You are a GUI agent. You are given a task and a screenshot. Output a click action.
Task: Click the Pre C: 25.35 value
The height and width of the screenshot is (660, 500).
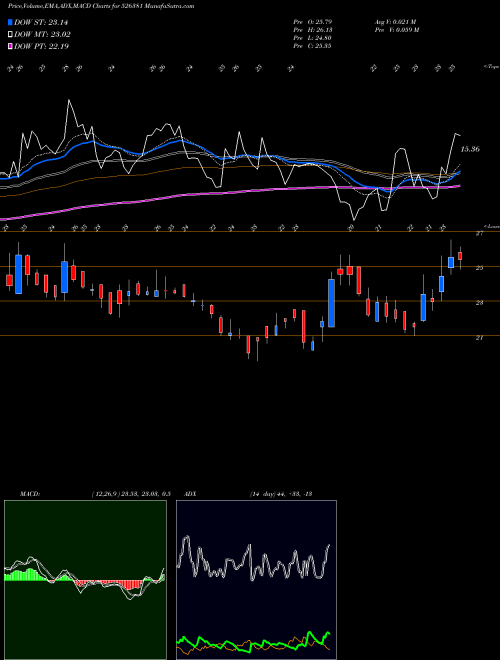[313, 46]
